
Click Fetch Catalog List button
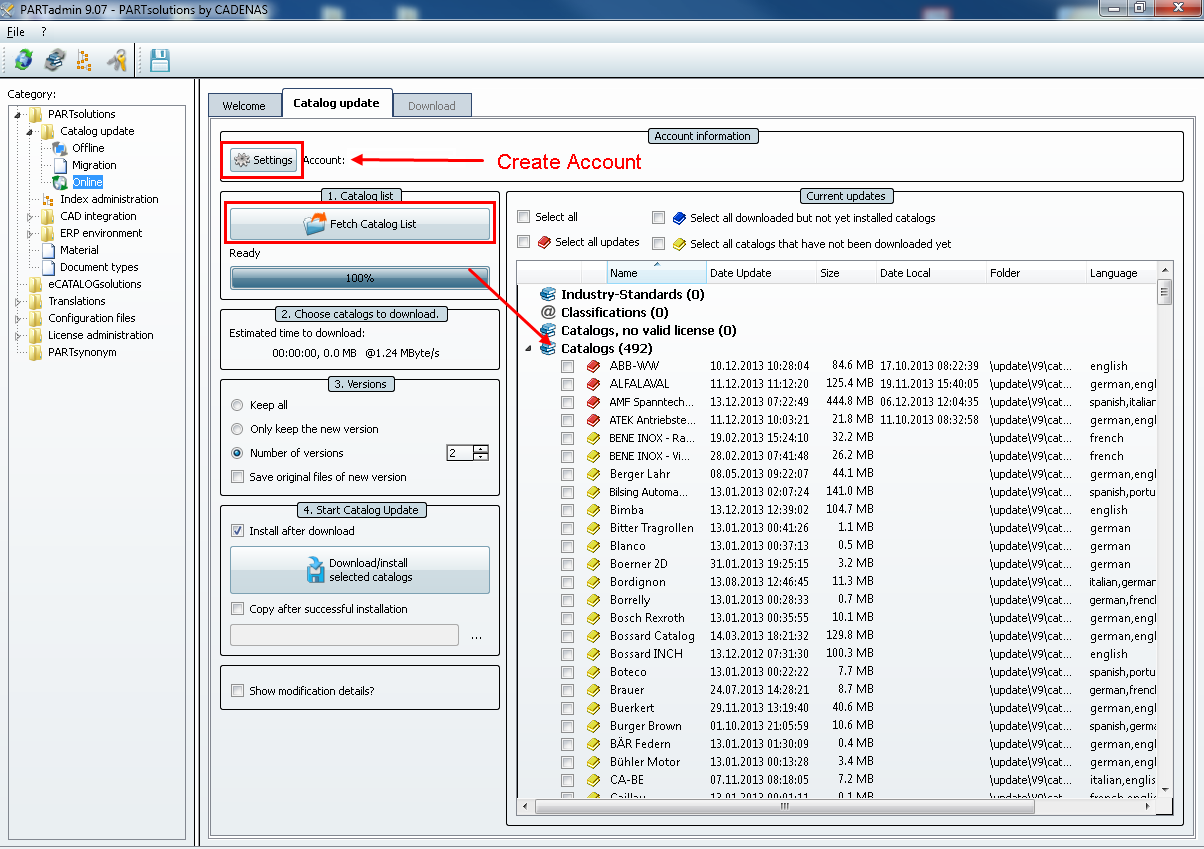pos(360,224)
